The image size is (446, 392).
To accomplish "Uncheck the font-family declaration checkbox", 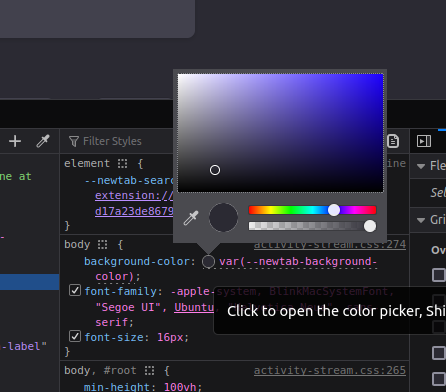I will click(x=75, y=290).
